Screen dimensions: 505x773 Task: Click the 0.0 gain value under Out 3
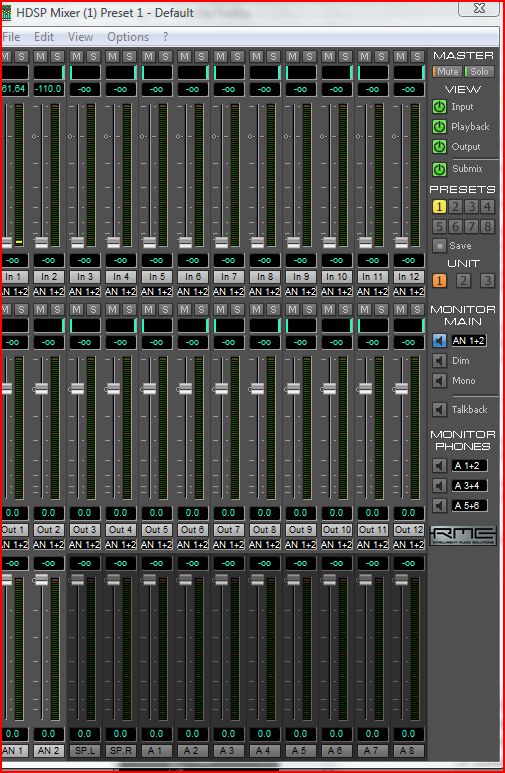[x=85, y=513]
